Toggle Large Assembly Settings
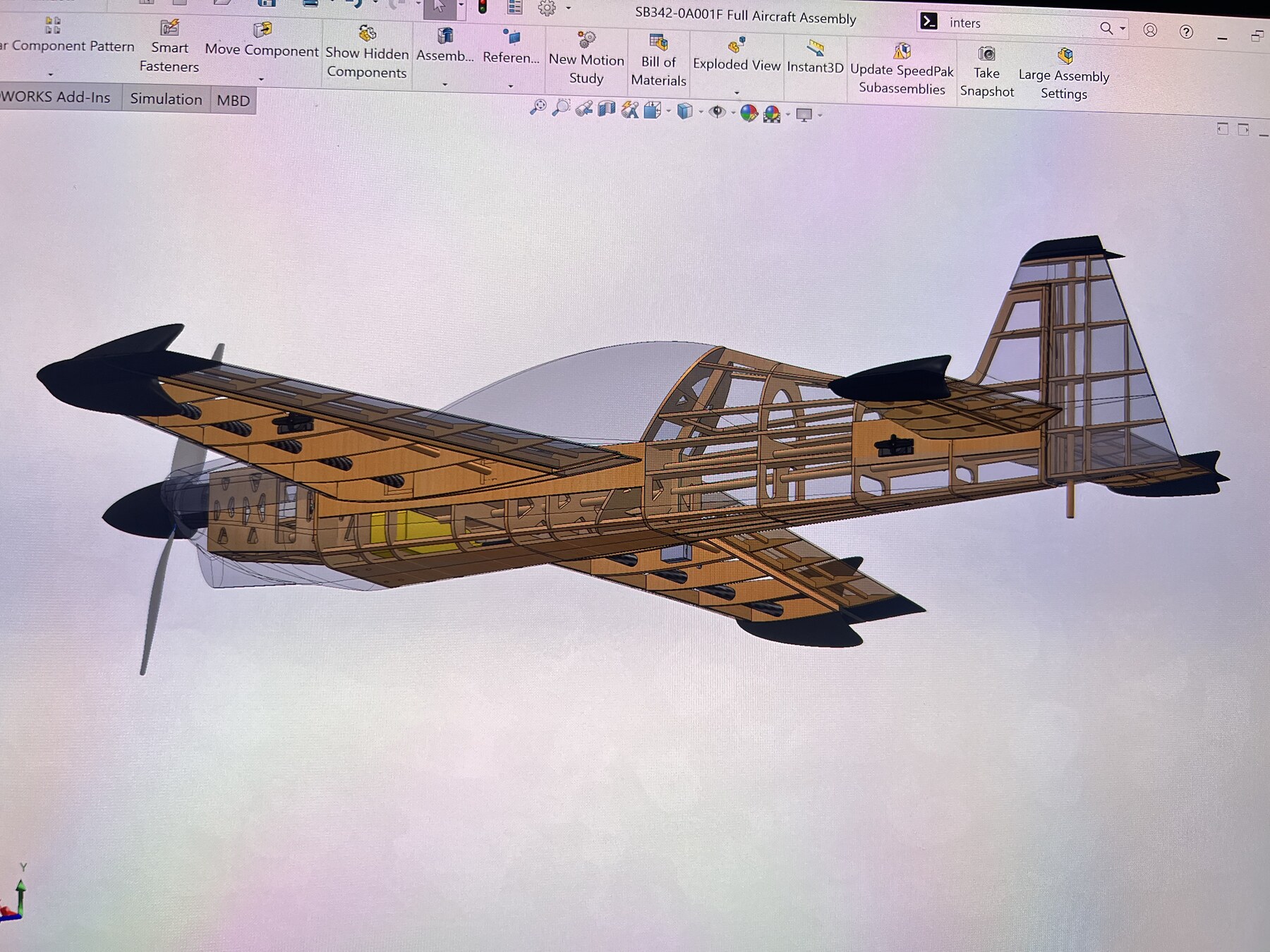The image size is (1270, 952). pyautogui.click(x=1064, y=75)
